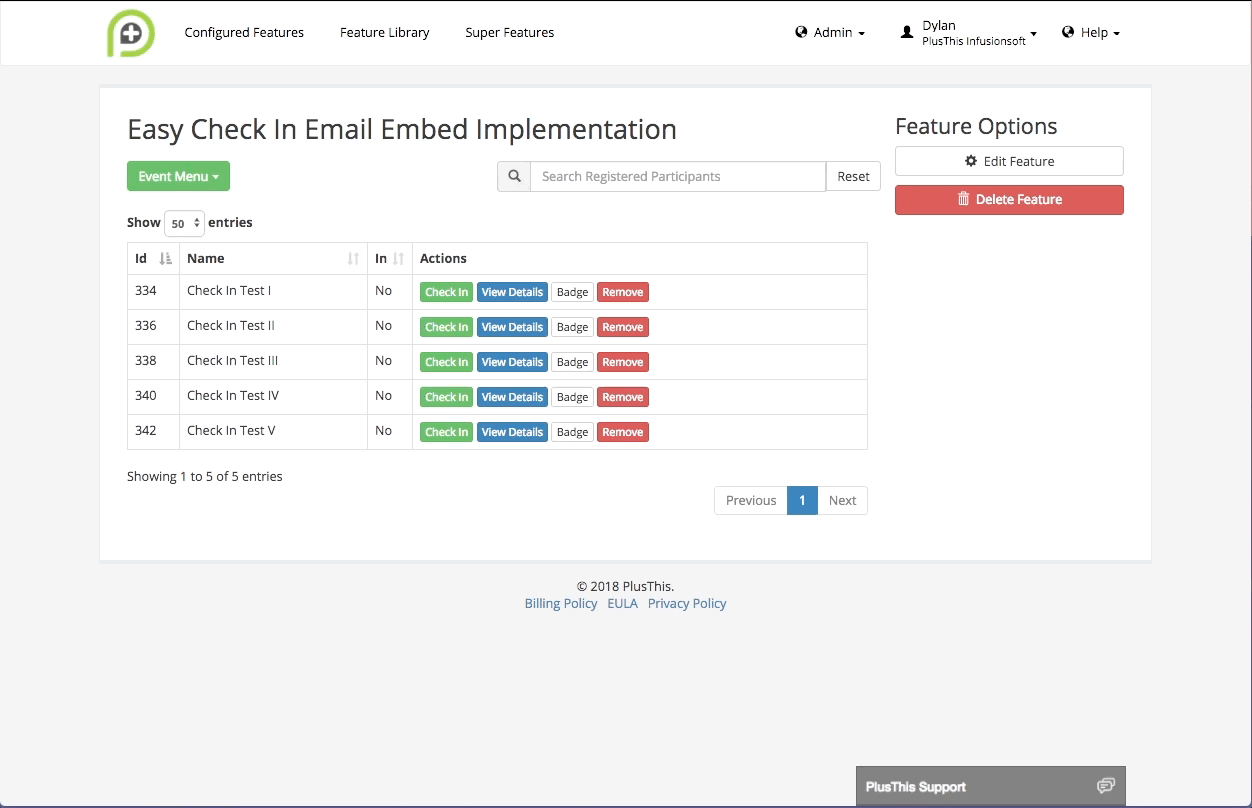Viewport: 1252px width, 808px height.
Task: Open the PlusThis Support chat bar
Action: 991,786
